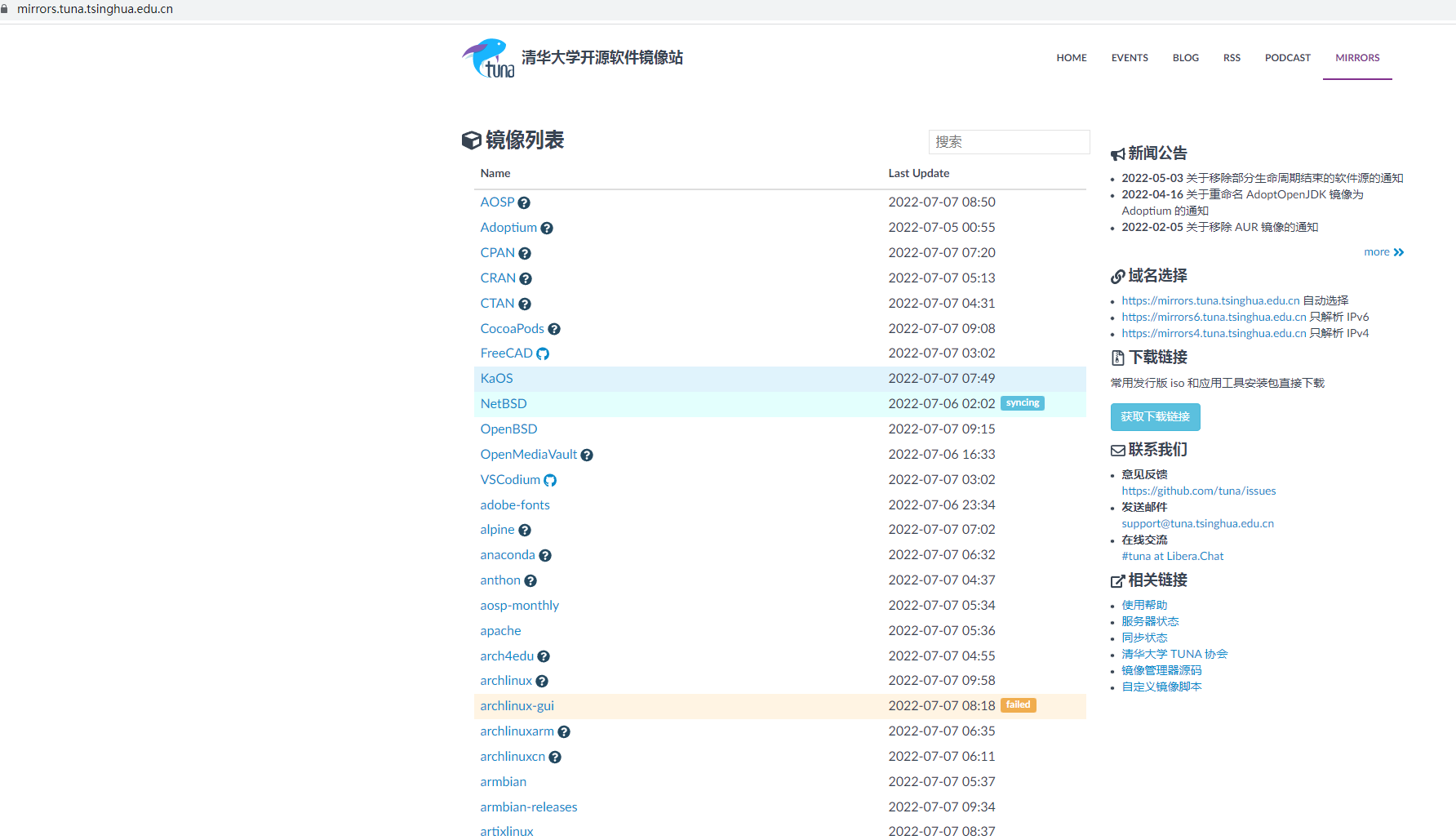Open the PODCAST navigation item
Image resolution: width=1456 pixels, height=840 pixels.
coord(1288,58)
